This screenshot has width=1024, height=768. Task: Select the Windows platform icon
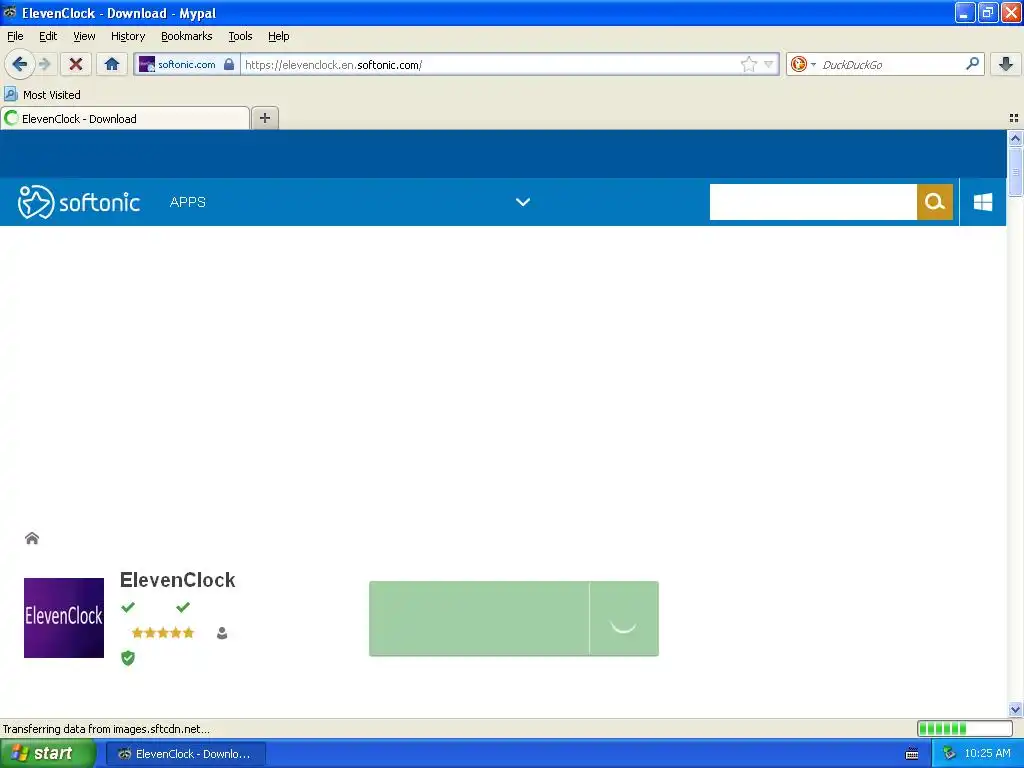click(983, 202)
